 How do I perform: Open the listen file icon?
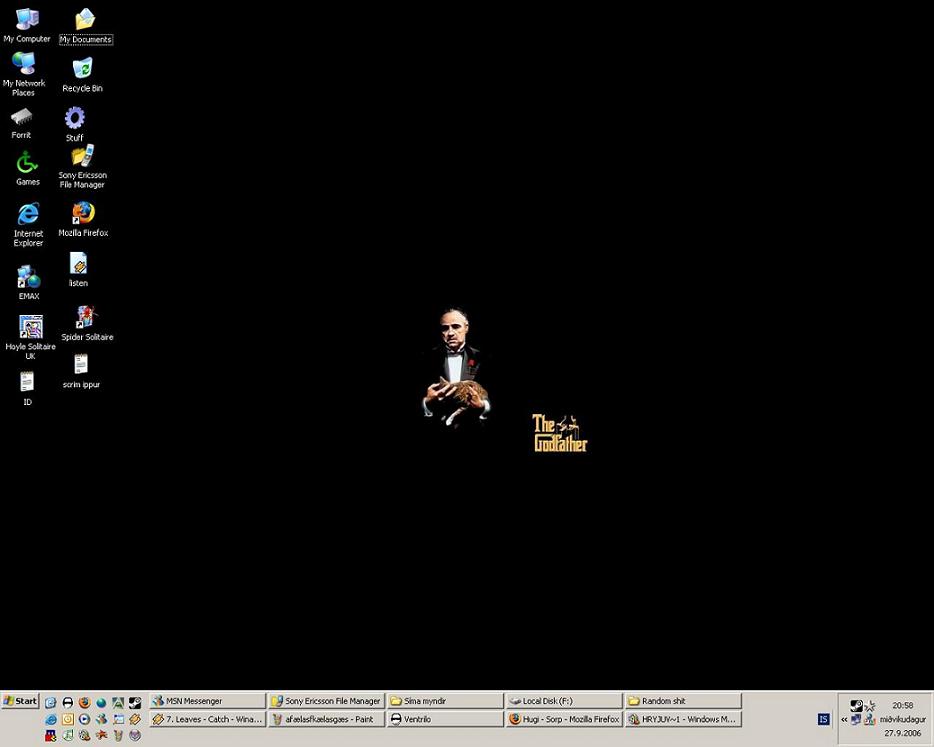point(78,269)
